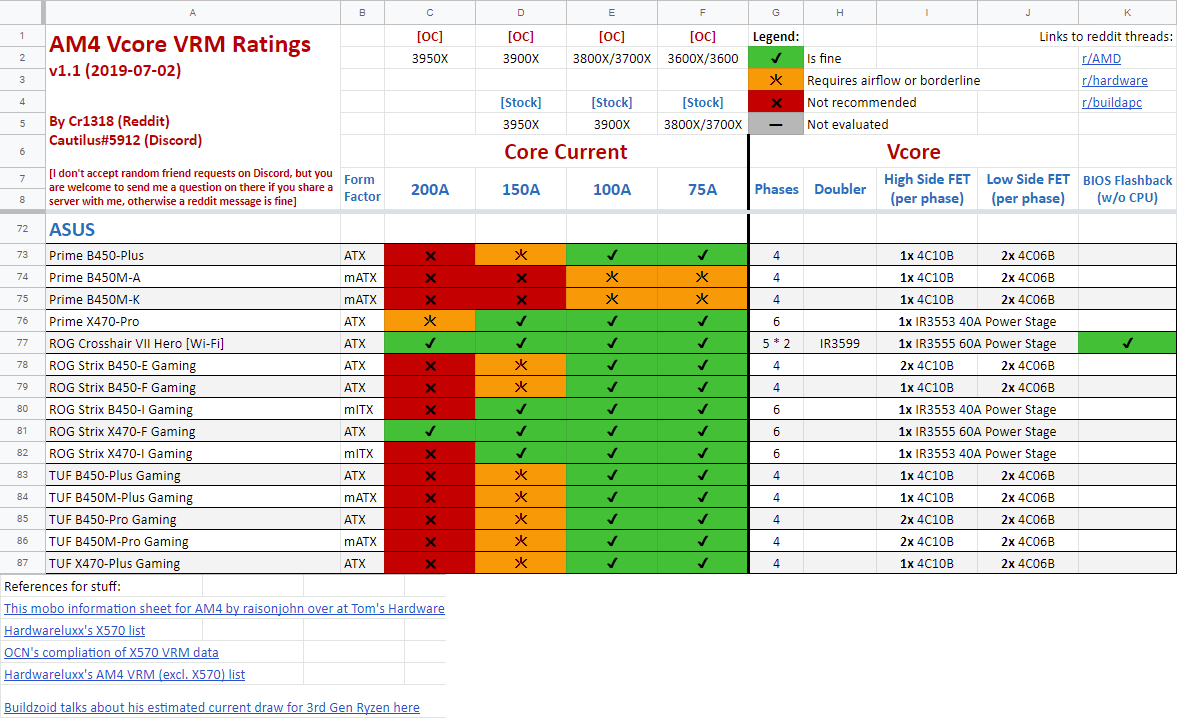Select red 200A cell for TUF B450M-Plus Gaming
The image size is (1177, 718).
[430, 497]
